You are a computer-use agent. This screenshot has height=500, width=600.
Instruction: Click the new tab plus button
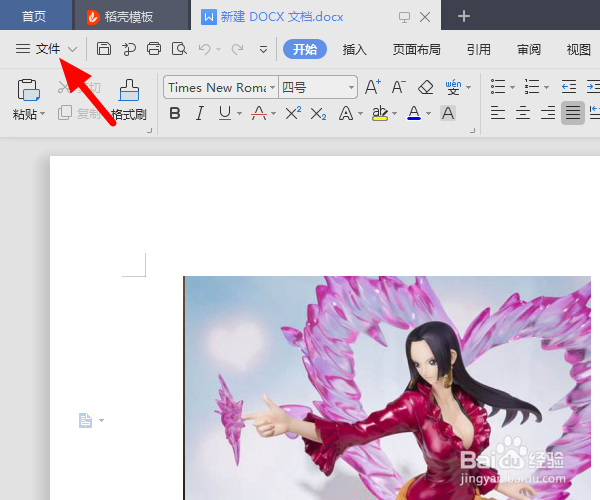[x=464, y=16]
